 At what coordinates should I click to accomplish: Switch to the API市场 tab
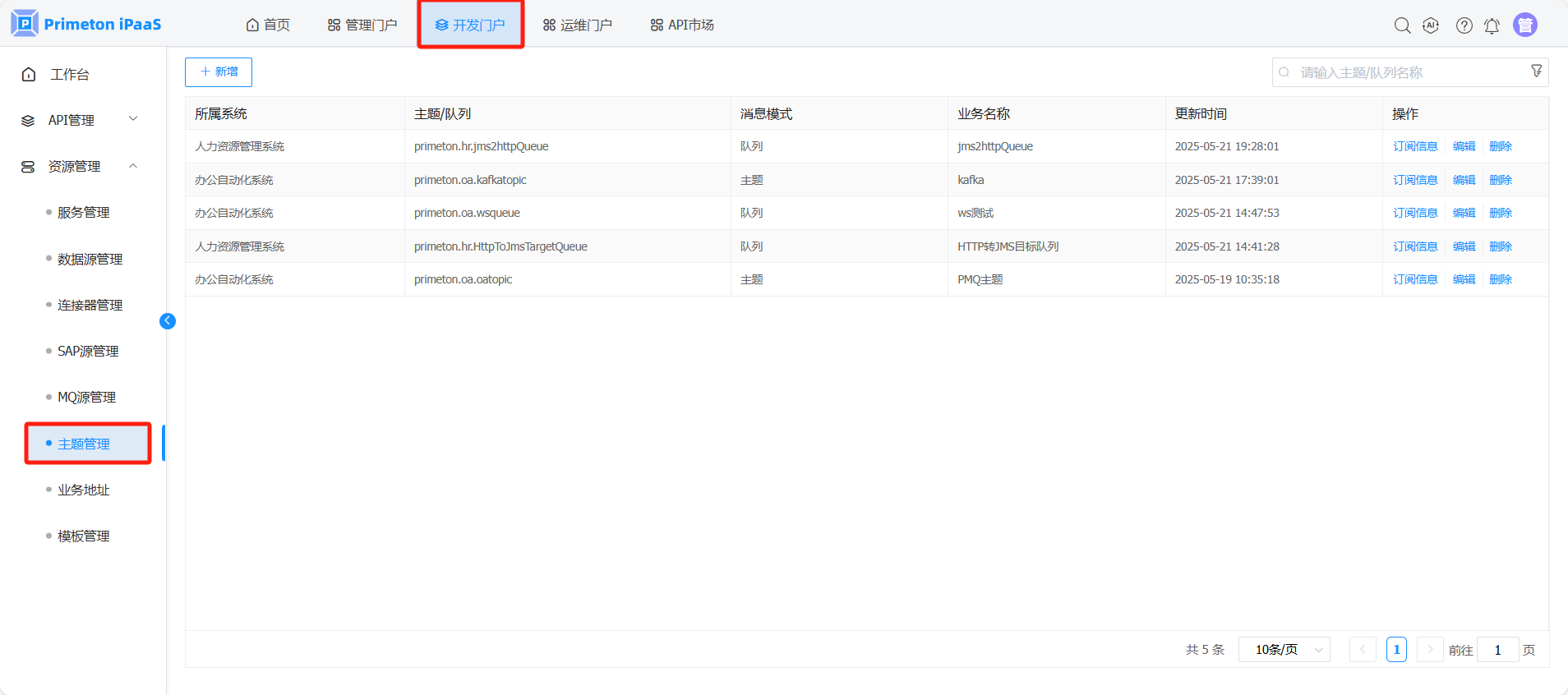682,25
